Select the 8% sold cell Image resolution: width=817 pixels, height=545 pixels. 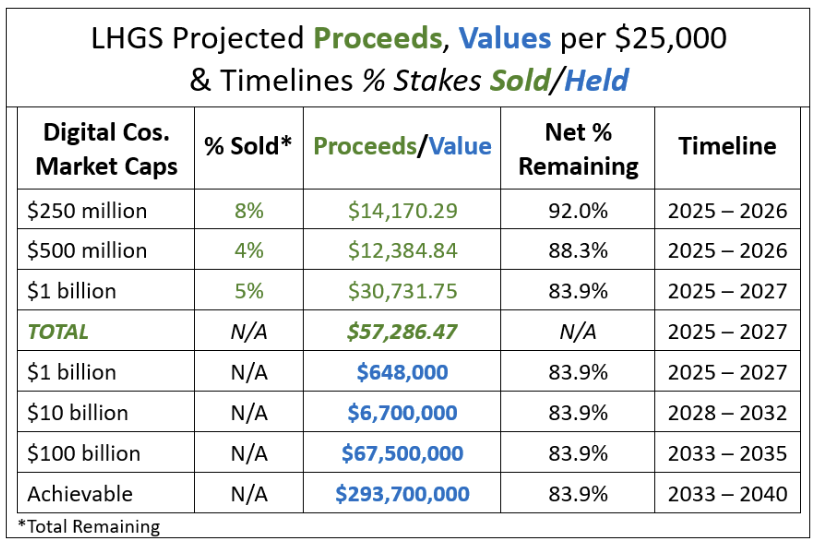248,211
